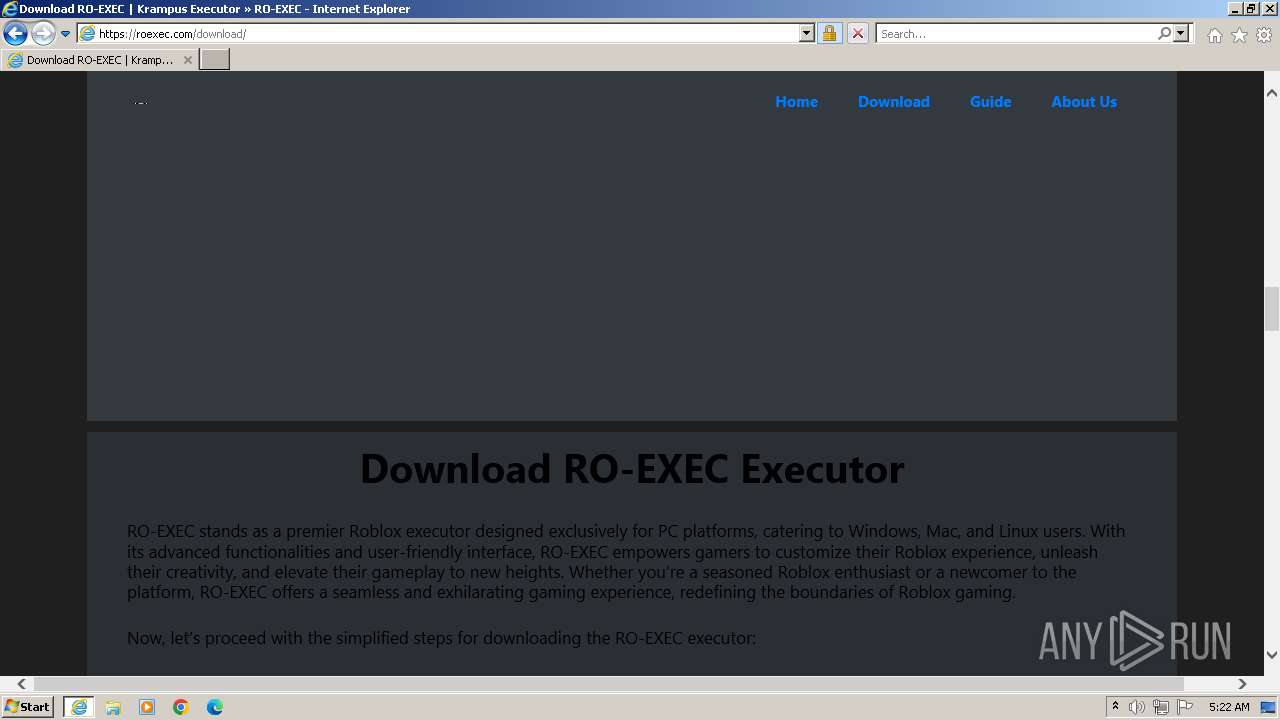Click the Search box field

click(x=1015, y=34)
